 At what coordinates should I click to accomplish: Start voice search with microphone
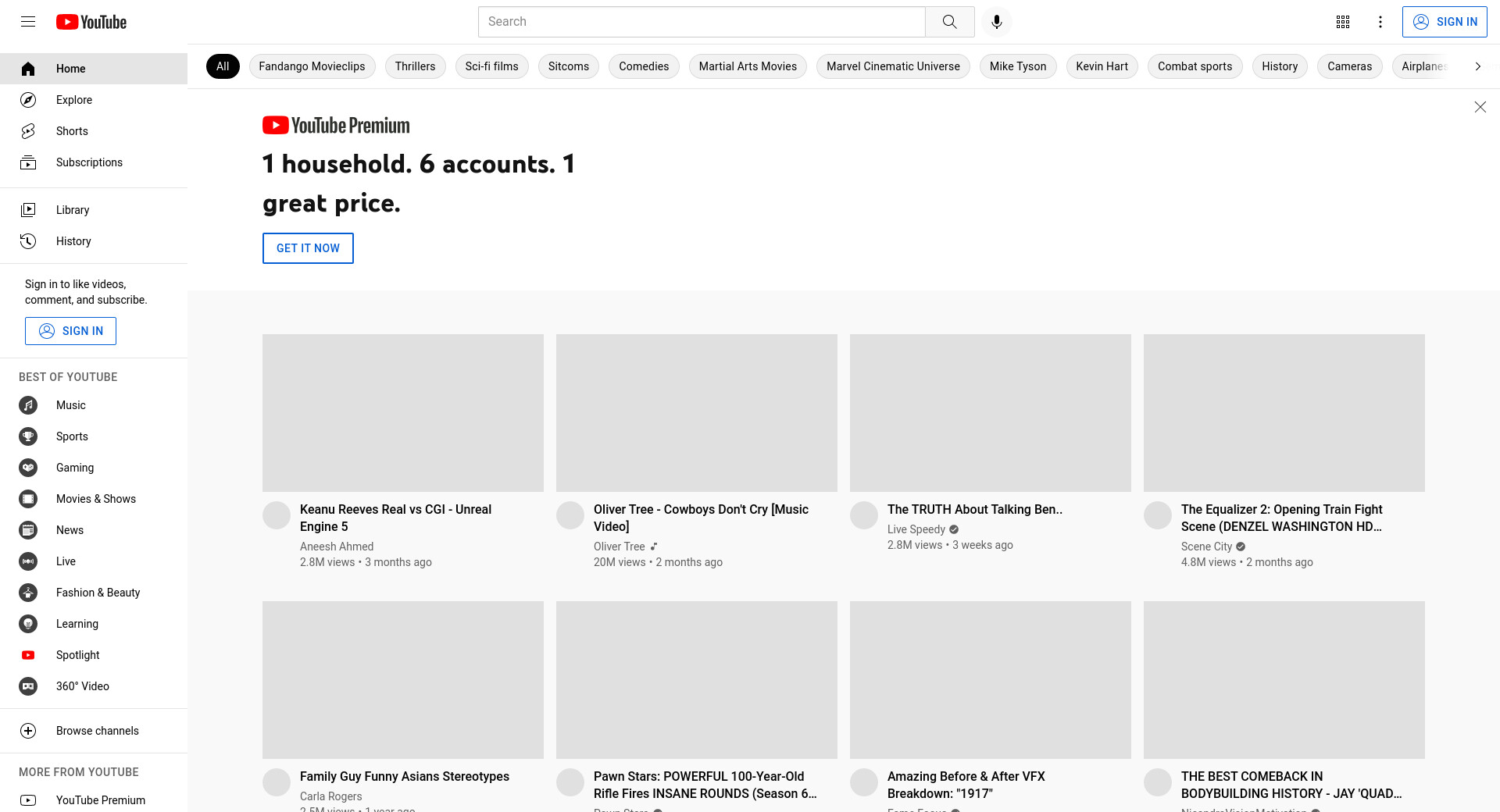(996, 22)
